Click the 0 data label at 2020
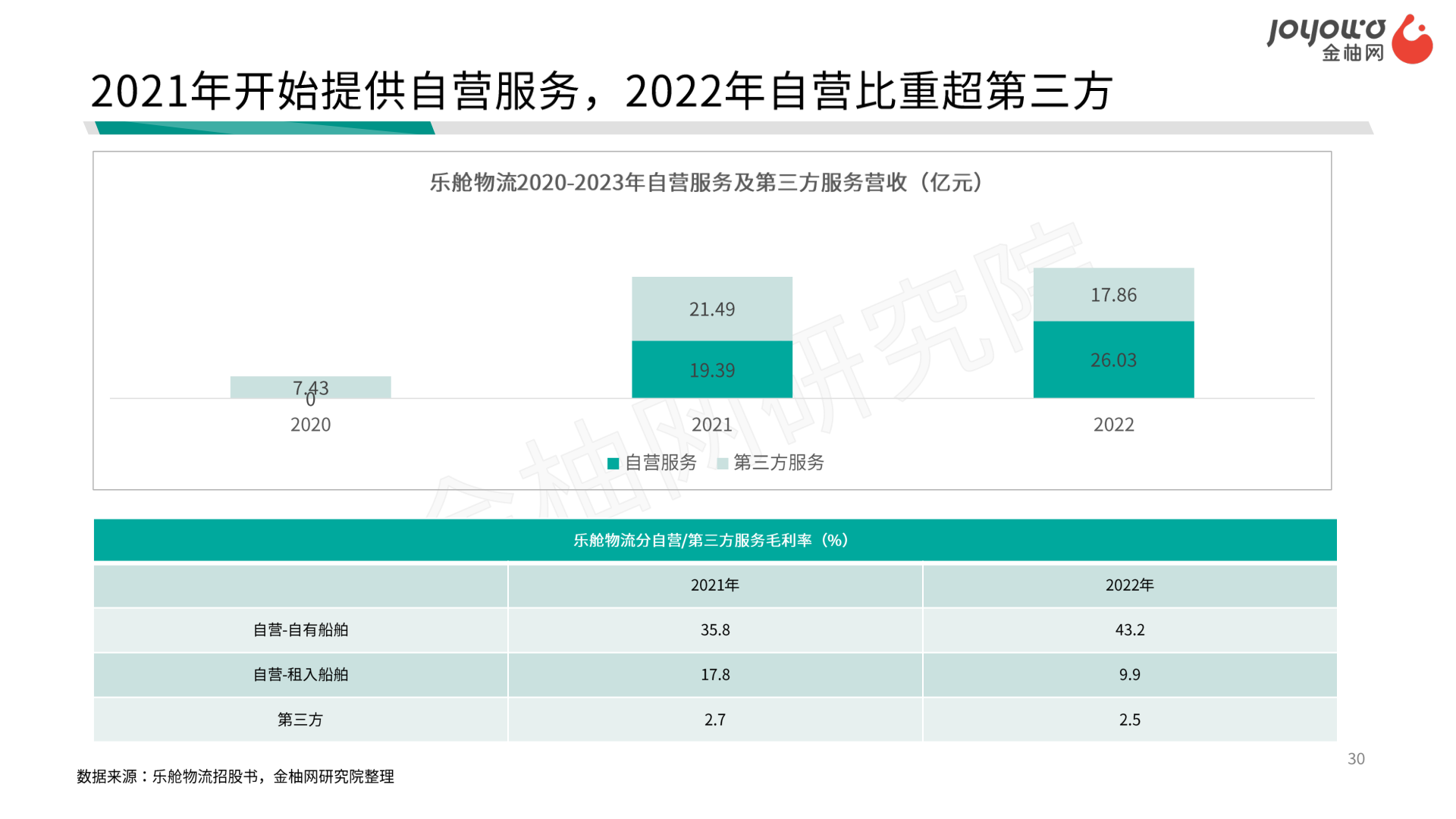The height and width of the screenshot is (819, 1456). click(x=310, y=400)
